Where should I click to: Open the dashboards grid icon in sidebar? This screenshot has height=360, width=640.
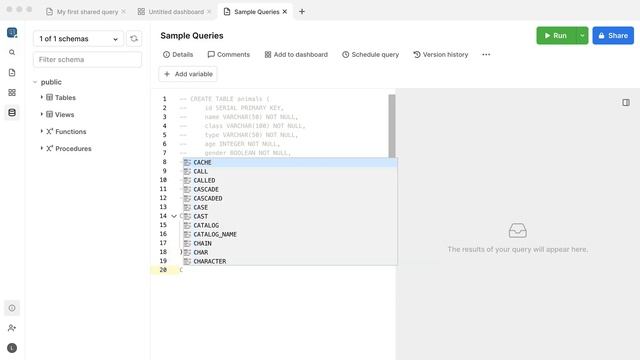(x=12, y=93)
